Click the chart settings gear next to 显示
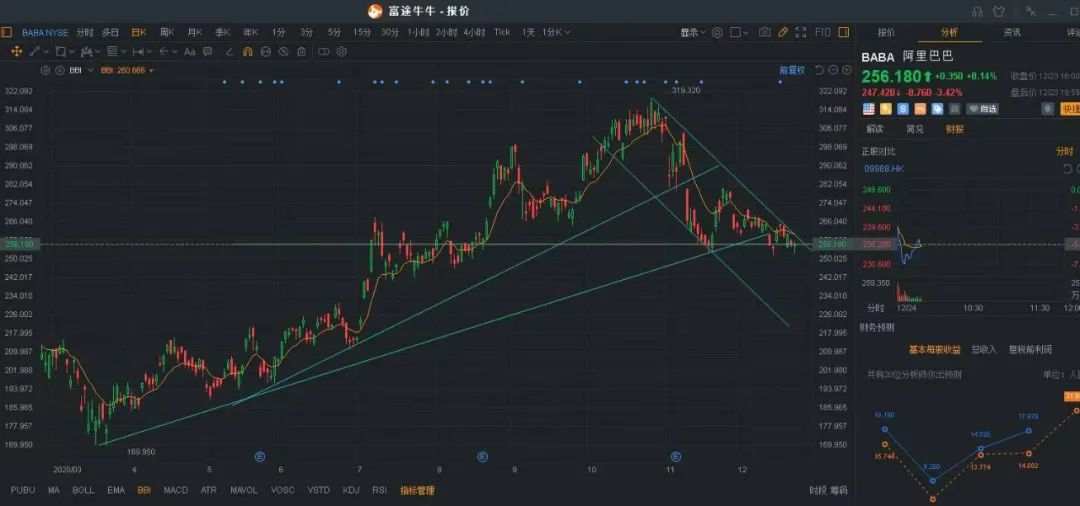 click(717, 32)
